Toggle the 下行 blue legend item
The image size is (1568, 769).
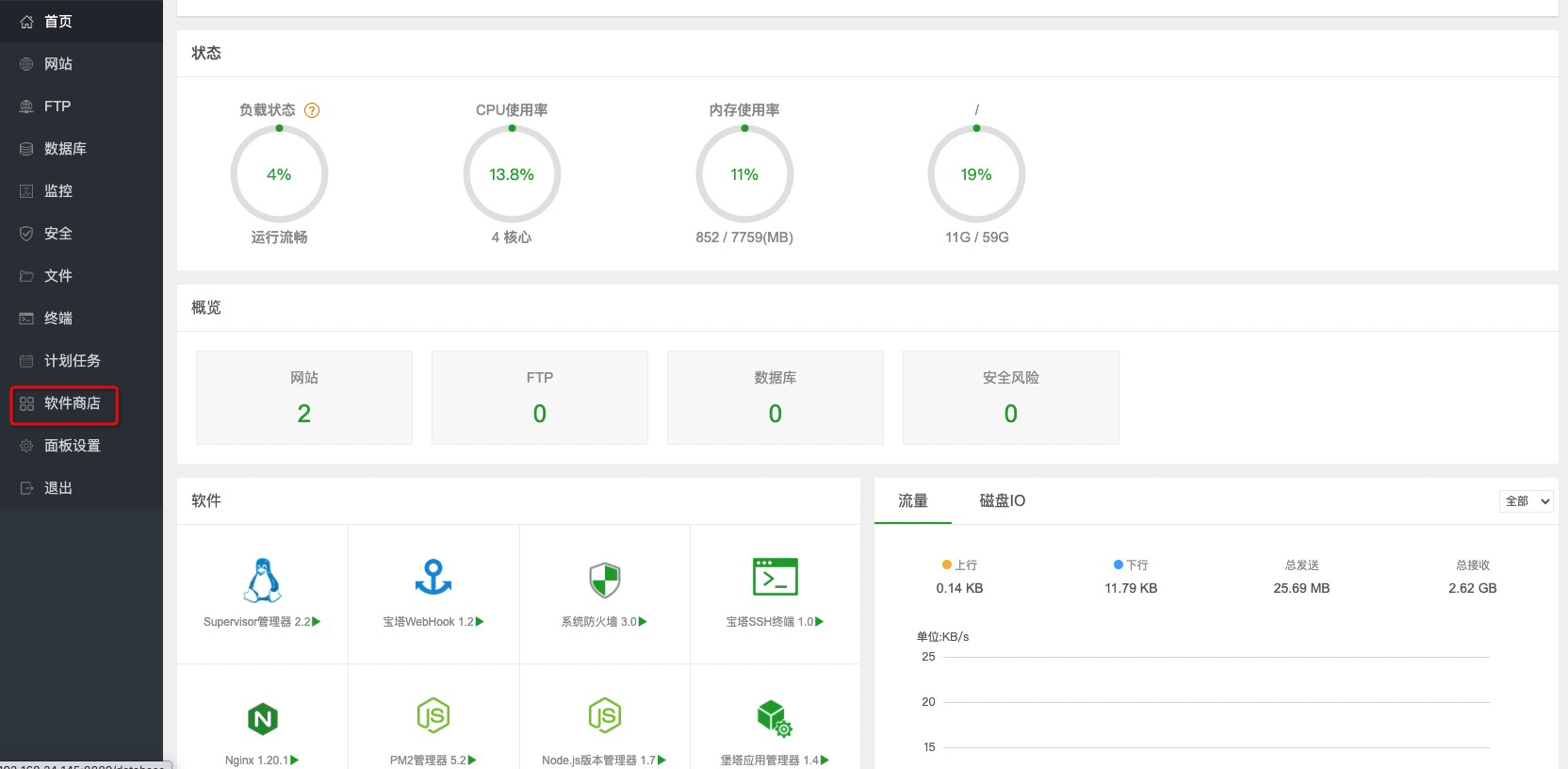tap(1131, 565)
